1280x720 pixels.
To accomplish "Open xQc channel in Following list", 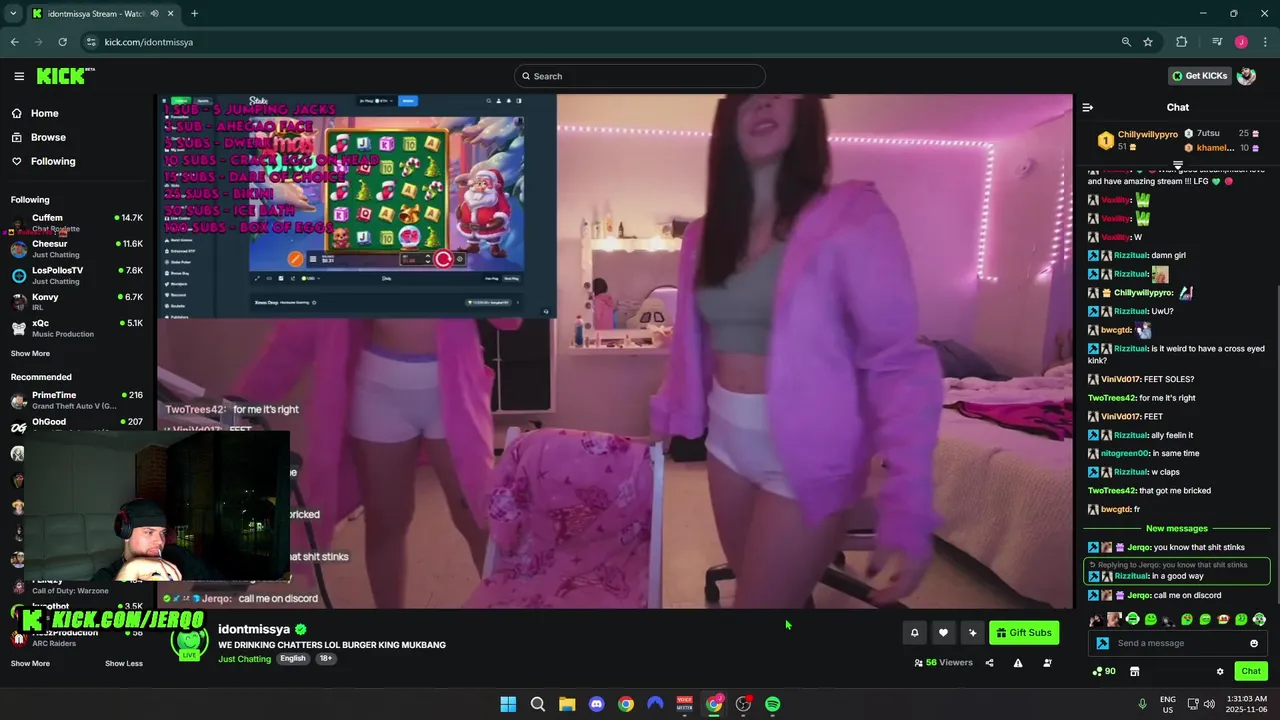I will tap(76, 328).
